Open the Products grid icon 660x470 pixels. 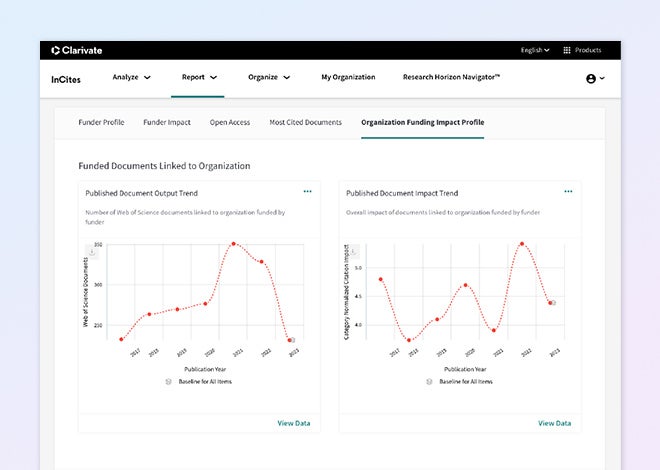[x=567, y=50]
